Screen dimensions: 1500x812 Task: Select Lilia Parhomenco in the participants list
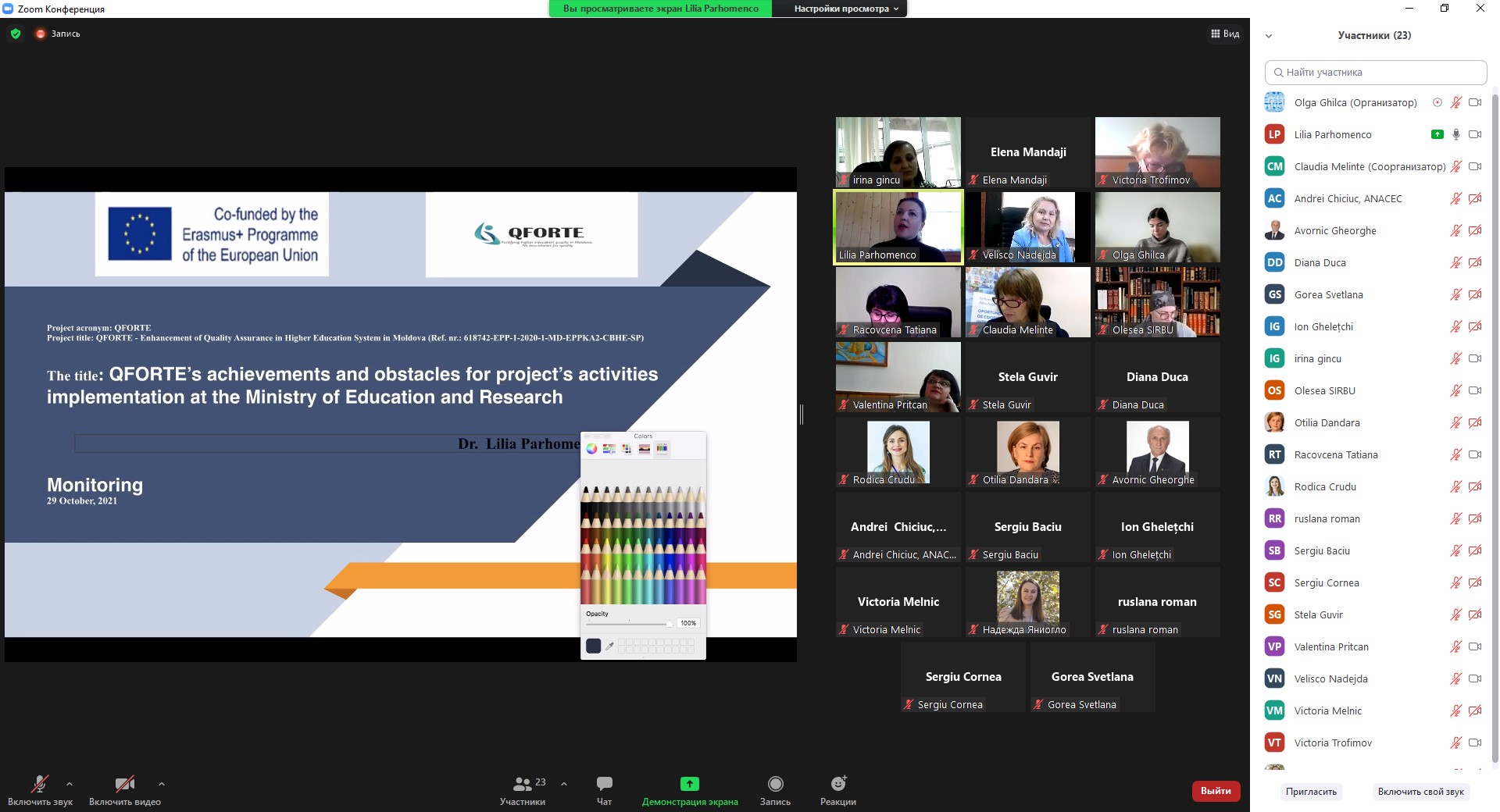coord(1332,134)
